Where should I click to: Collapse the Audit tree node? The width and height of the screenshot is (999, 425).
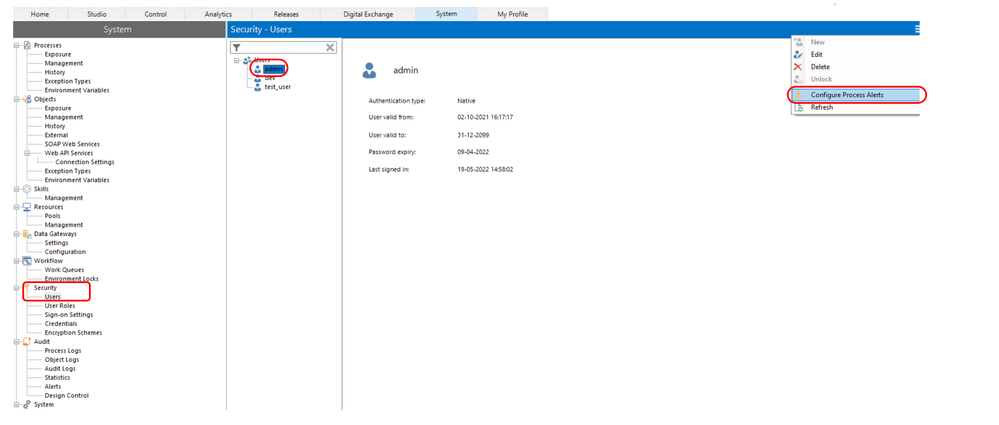15,342
